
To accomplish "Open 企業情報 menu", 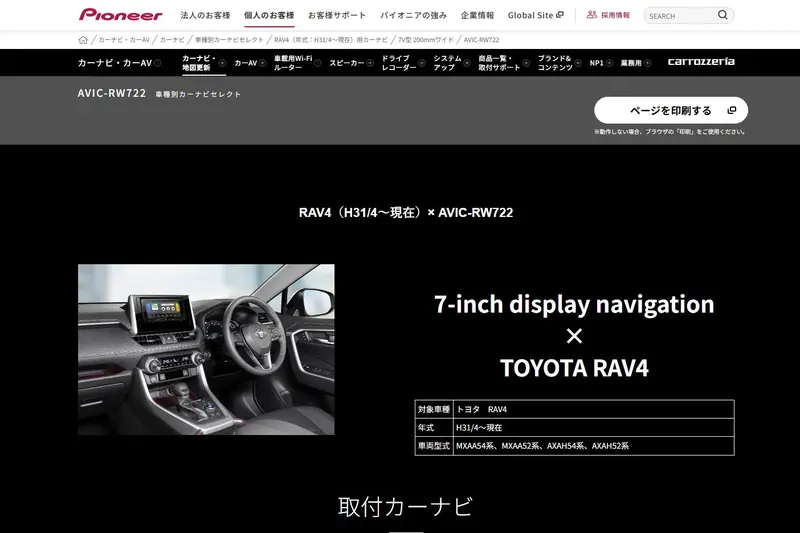I will 477,15.
